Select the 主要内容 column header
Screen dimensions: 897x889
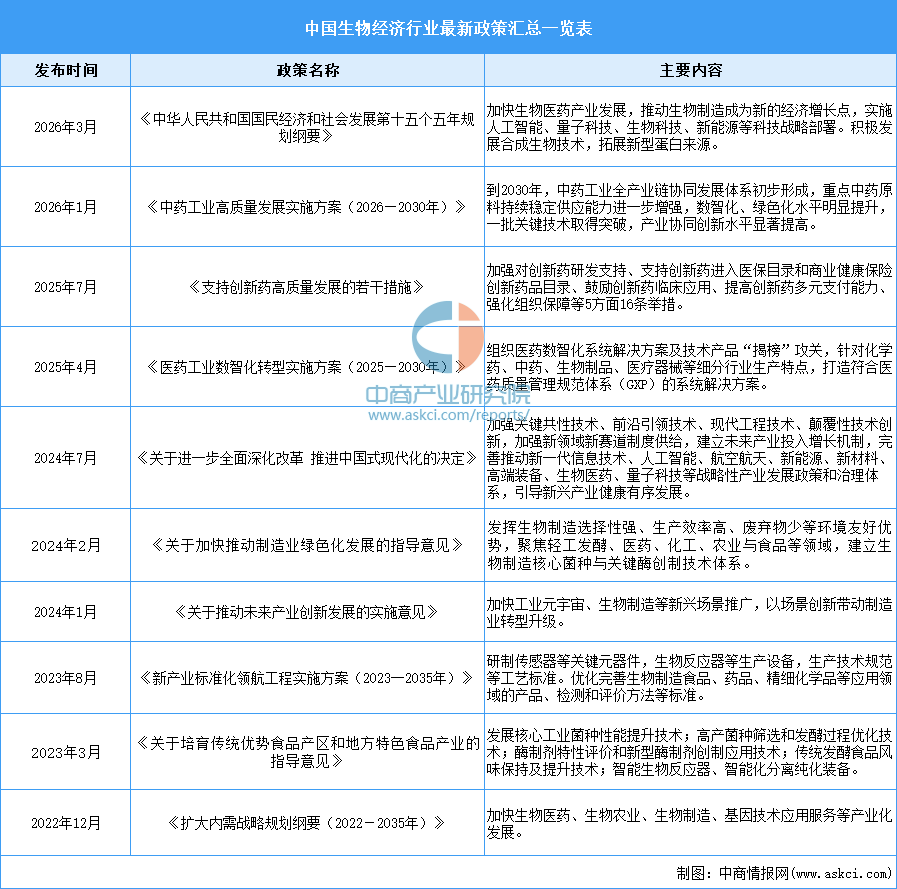(690, 71)
